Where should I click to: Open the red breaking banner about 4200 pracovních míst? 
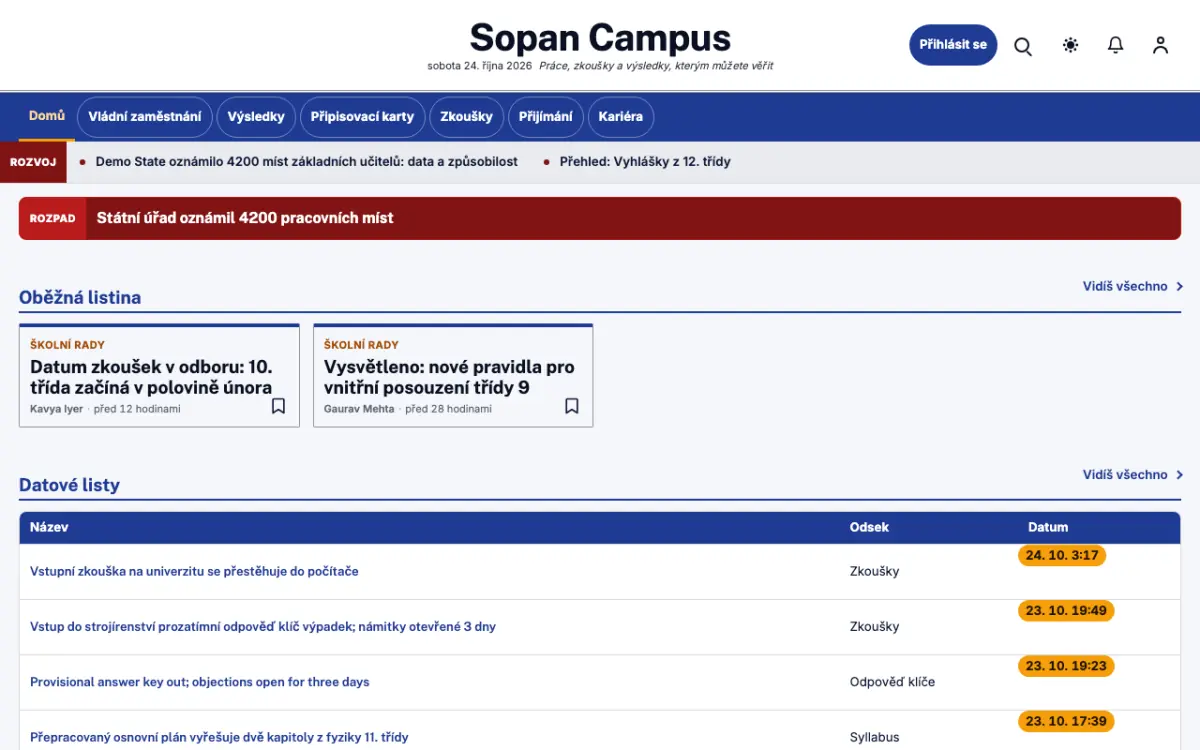coord(600,218)
